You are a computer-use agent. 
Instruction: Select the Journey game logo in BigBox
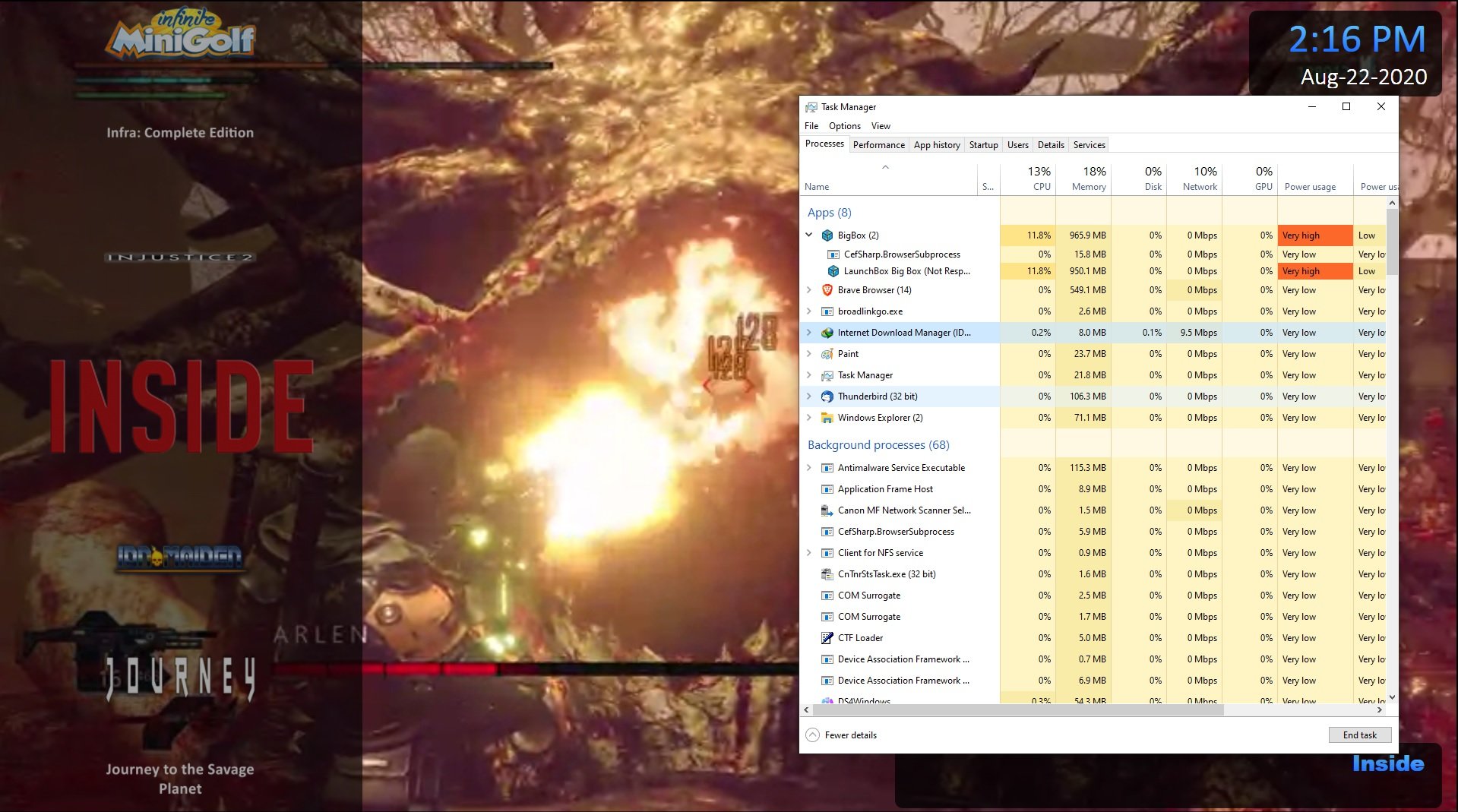pos(180,676)
